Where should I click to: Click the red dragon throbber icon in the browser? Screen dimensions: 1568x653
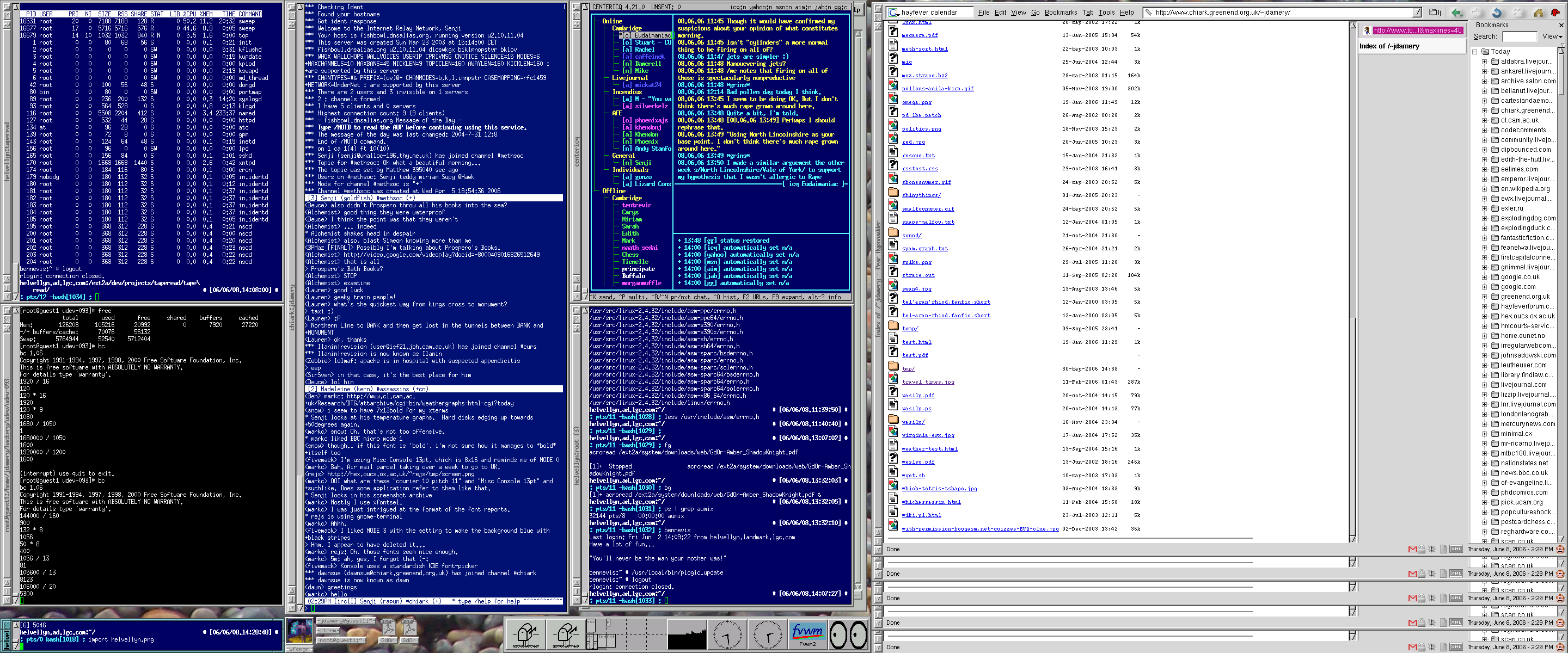pos(1556,12)
